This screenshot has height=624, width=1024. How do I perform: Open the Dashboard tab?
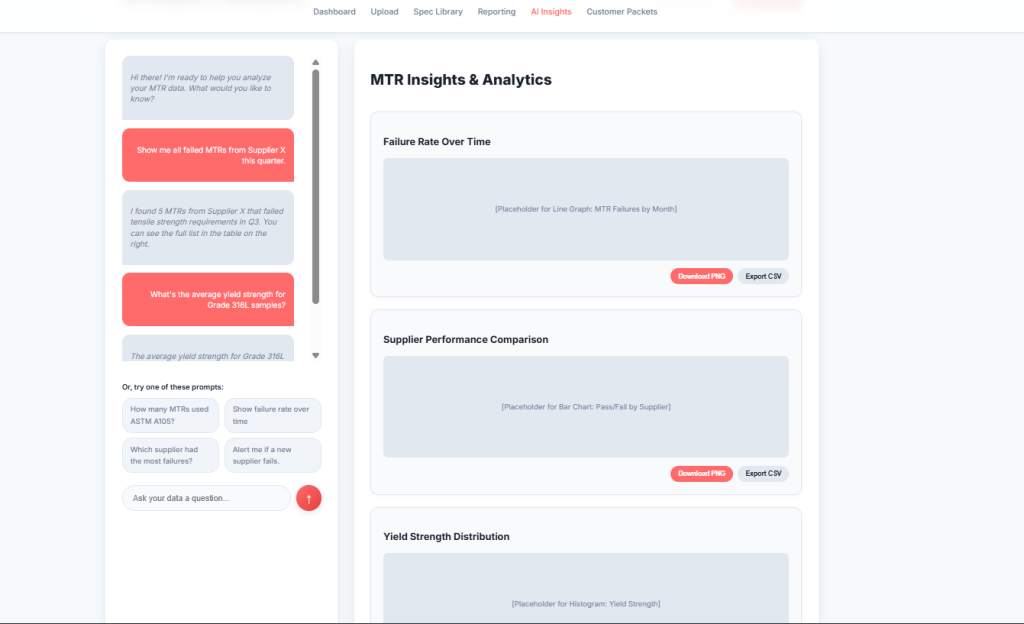tap(334, 12)
